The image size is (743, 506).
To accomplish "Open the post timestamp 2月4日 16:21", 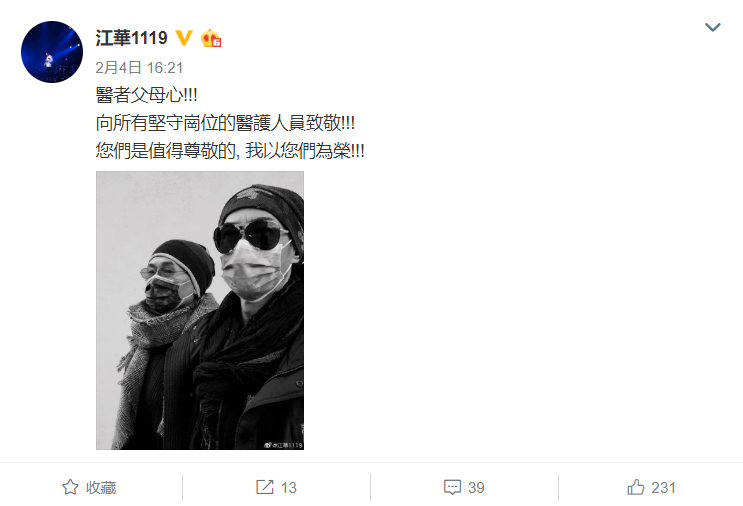I will (139, 68).
